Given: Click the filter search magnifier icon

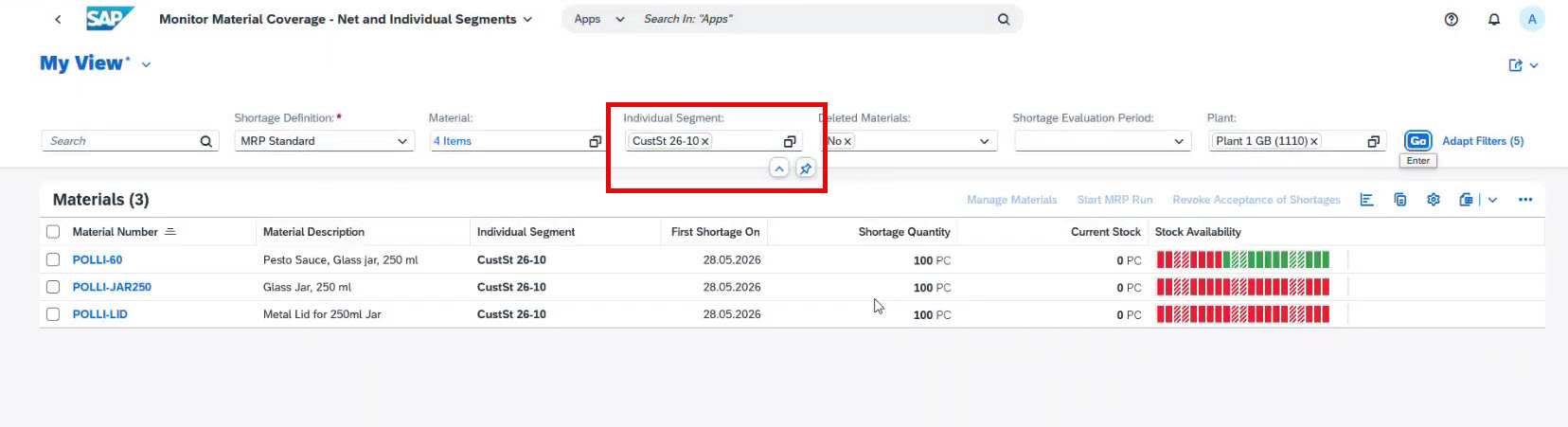Looking at the screenshot, I should [206, 141].
